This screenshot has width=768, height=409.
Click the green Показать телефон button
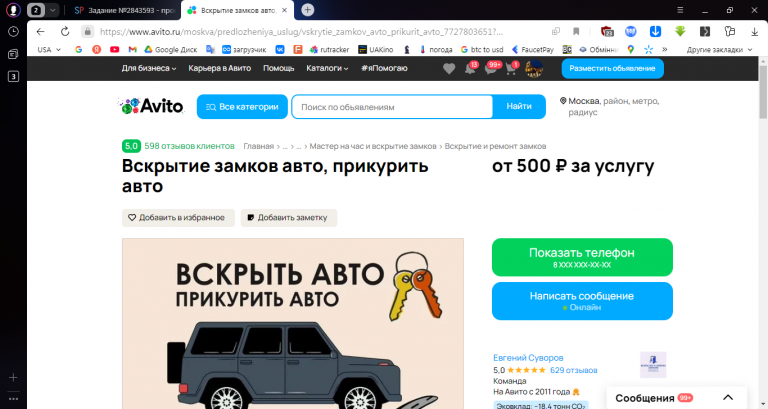pyautogui.click(x=582, y=257)
